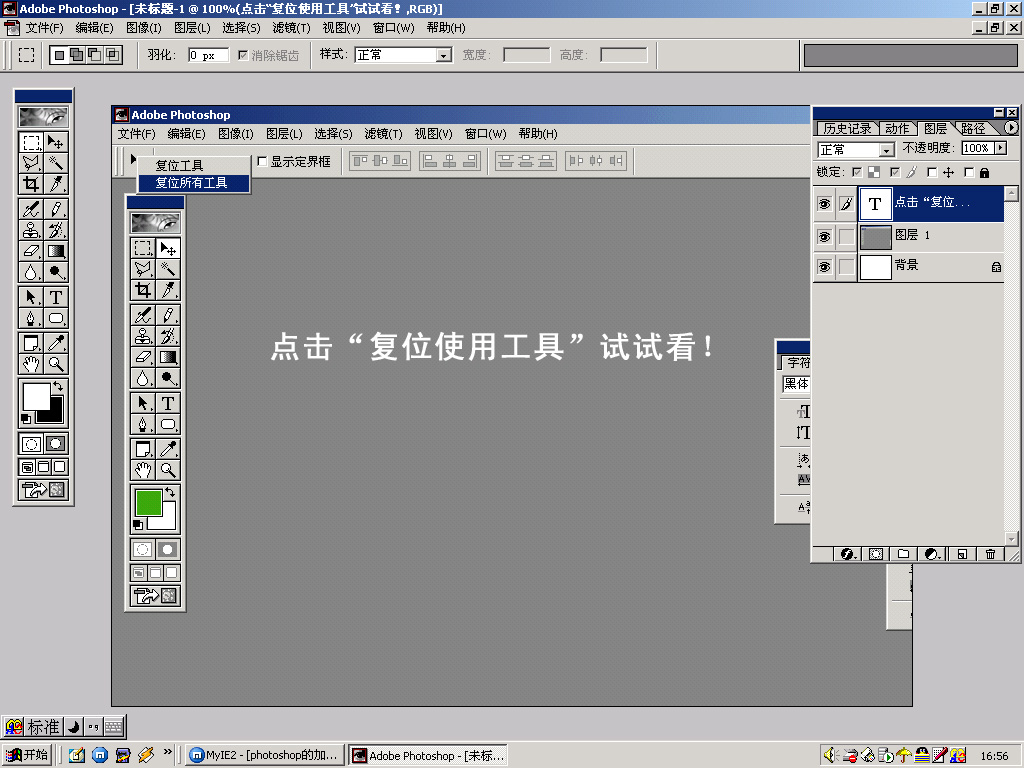1024x768 pixels.
Task: Click the intersect with selection mode button
Action: pyautogui.click(x=113, y=55)
